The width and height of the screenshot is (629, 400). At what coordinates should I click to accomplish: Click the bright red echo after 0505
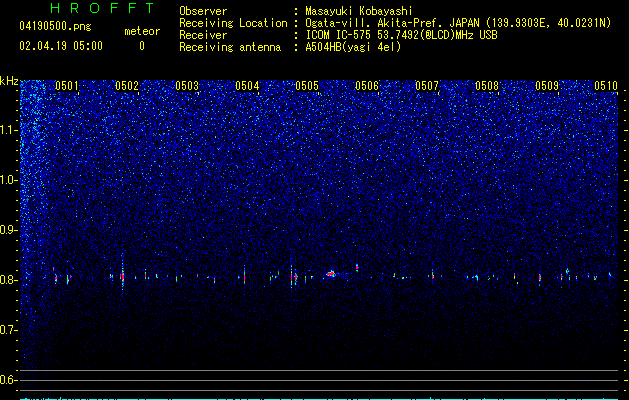331,274
